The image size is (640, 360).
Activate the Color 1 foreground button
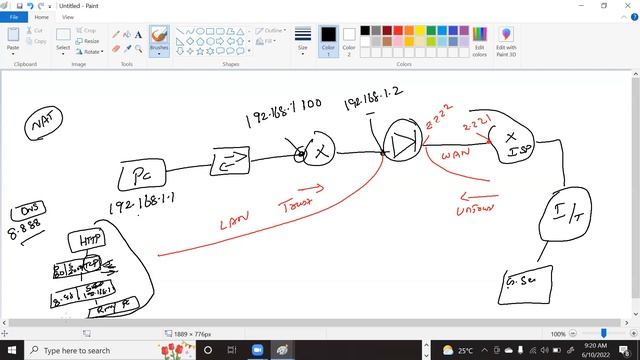328,42
